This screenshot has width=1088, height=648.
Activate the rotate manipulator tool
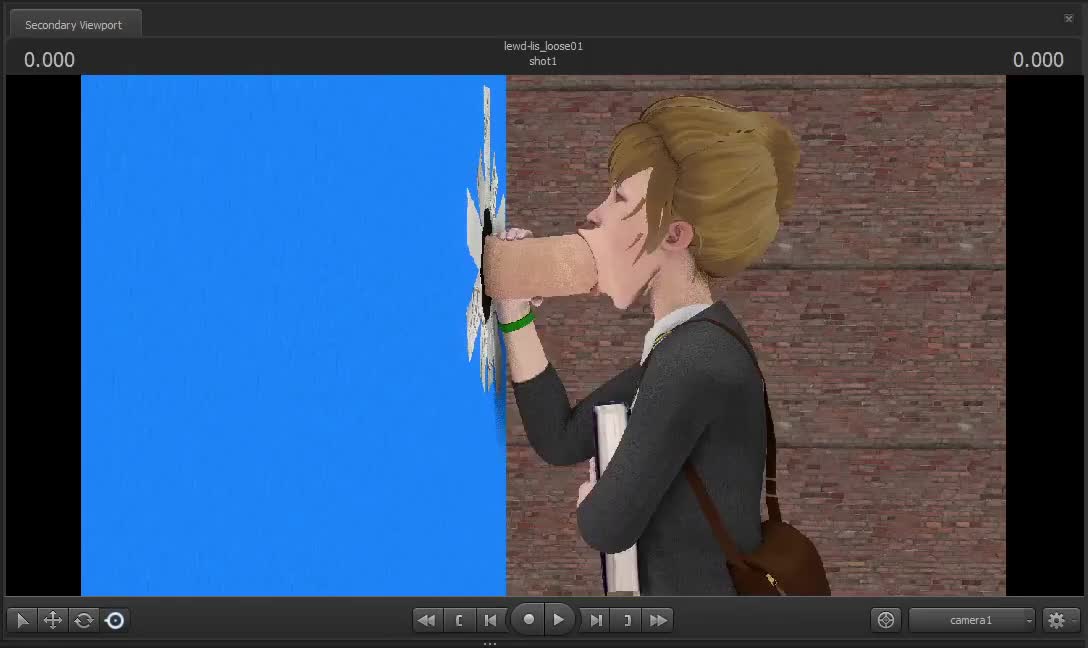coord(84,621)
